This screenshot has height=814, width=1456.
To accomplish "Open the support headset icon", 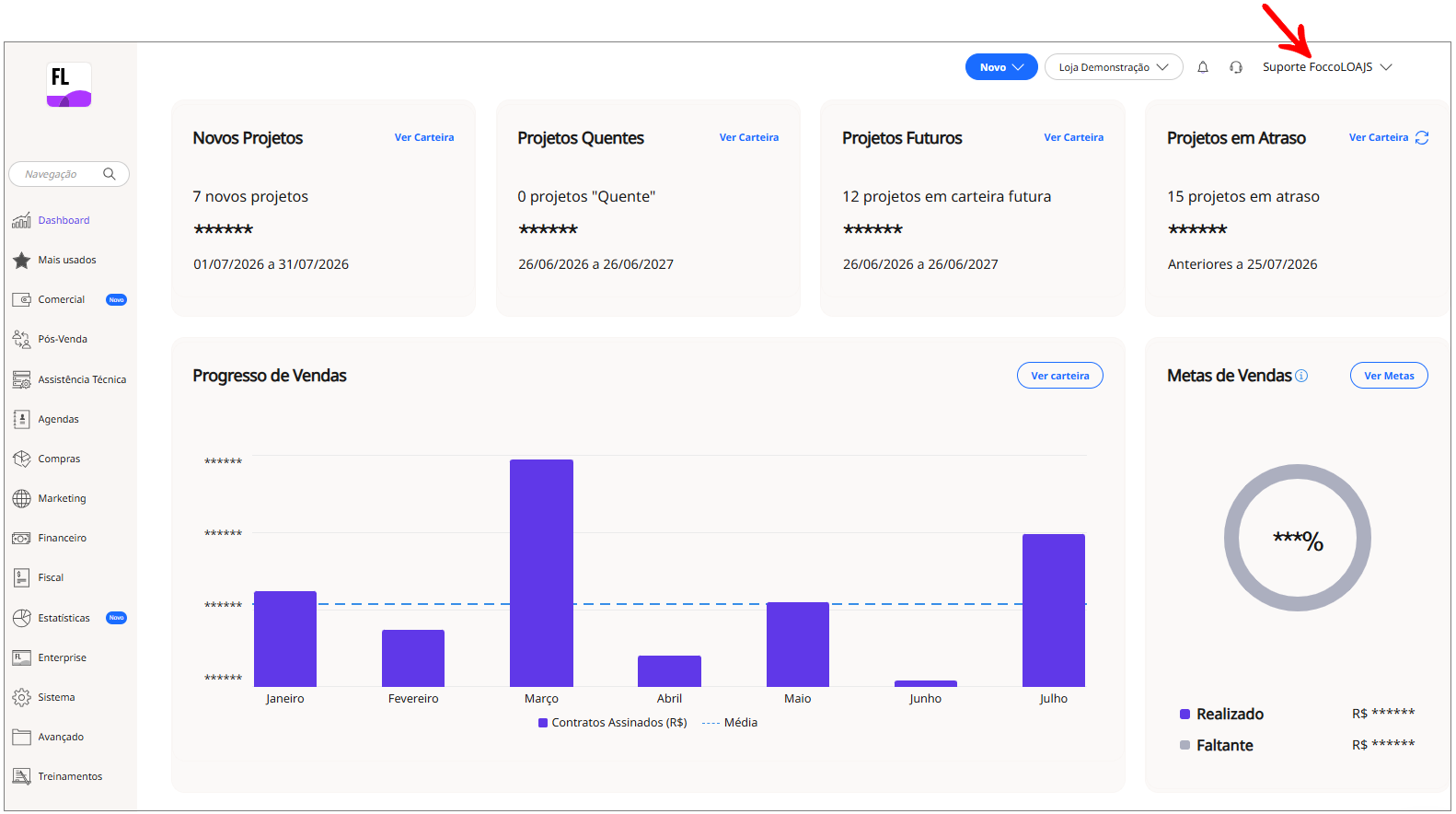I will (x=1236, y=67).
